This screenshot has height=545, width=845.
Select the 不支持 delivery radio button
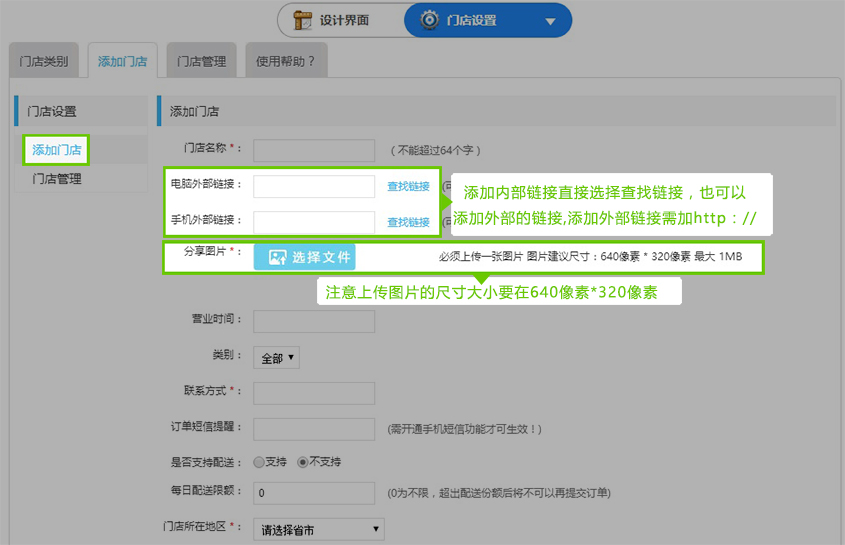(x=303, y=462)
